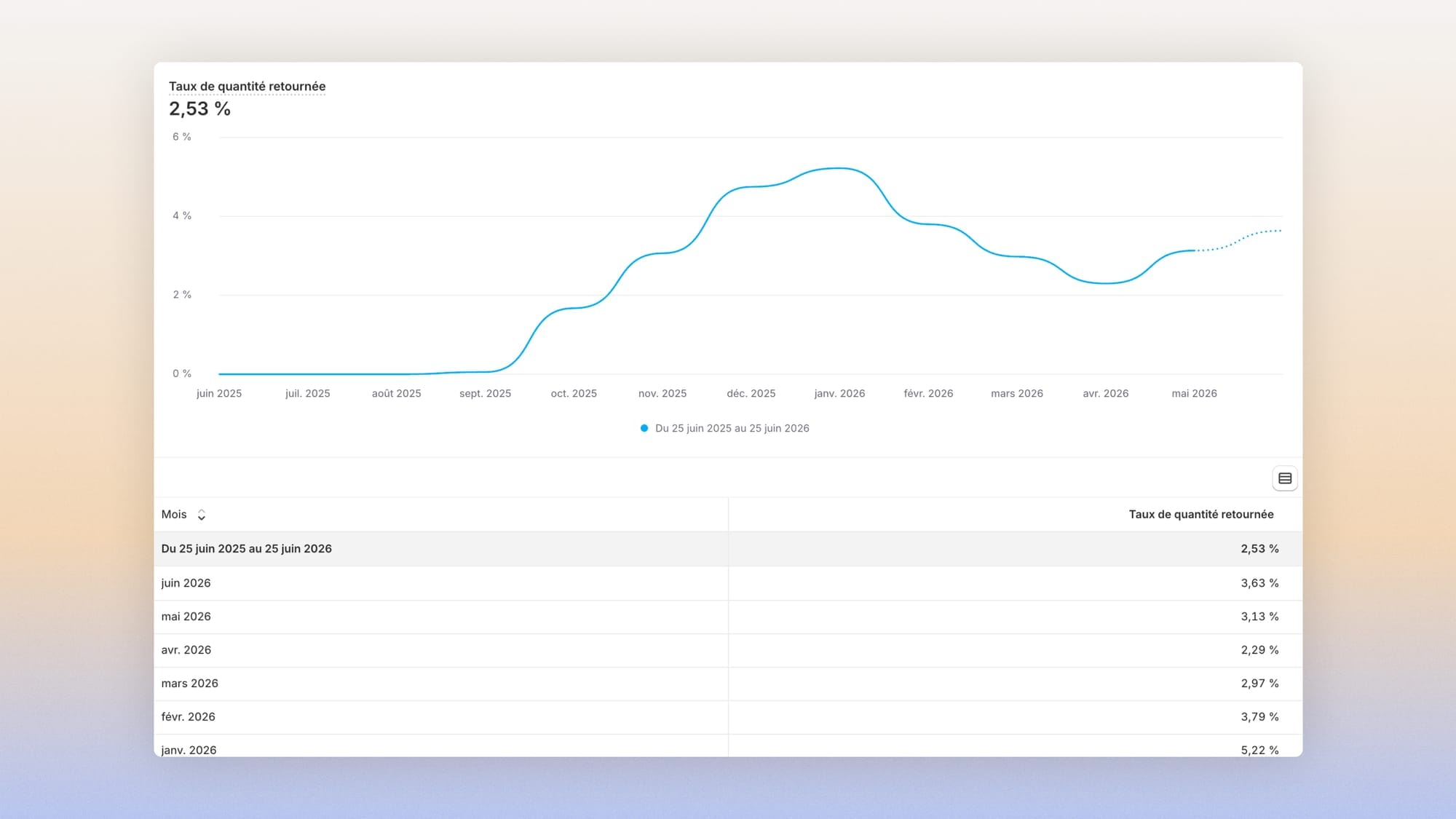1456x819 pixels.
Task: Select the 'mai 2026' table row
Action: pos(728,617)
